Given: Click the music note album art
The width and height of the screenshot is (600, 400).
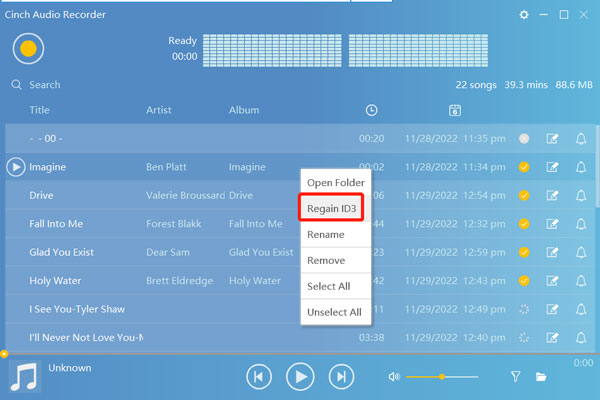Looking at the screenshot, I should pyautogui.click(x=24, y=377).
